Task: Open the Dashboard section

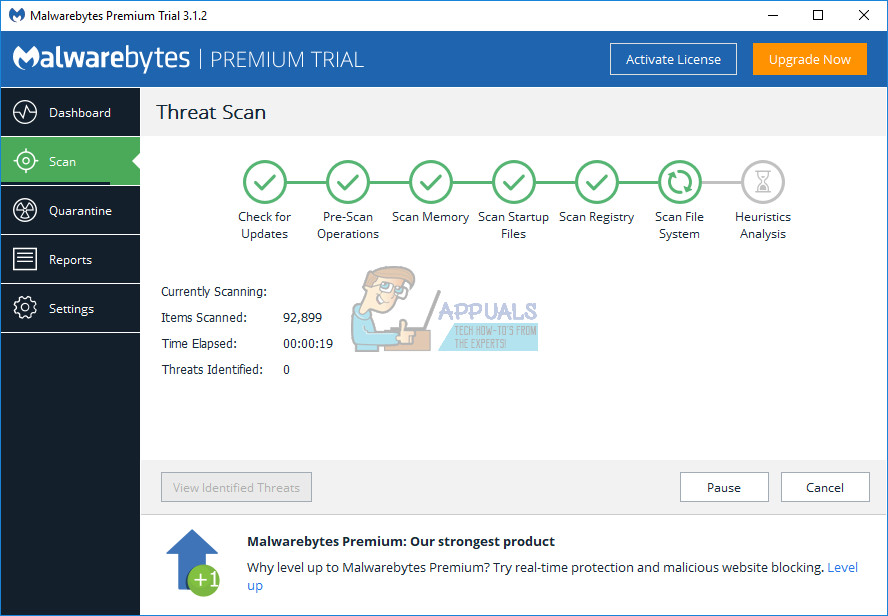Action: coord(70,112)
